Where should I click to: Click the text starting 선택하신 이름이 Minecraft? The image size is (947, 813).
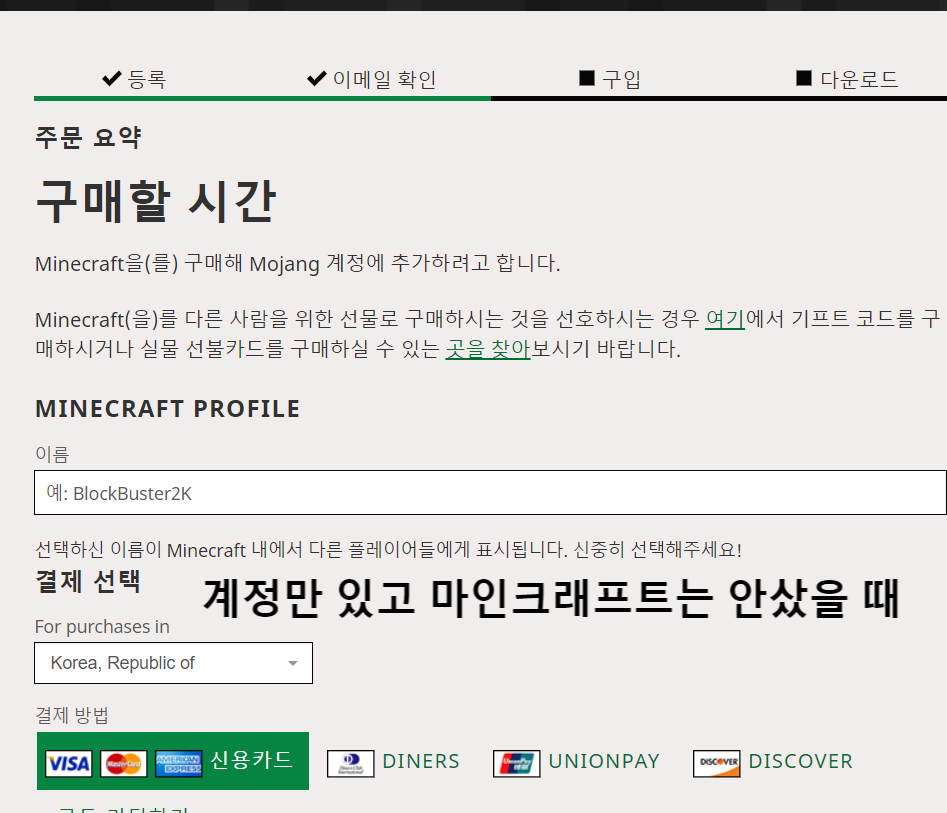(388, 550)
